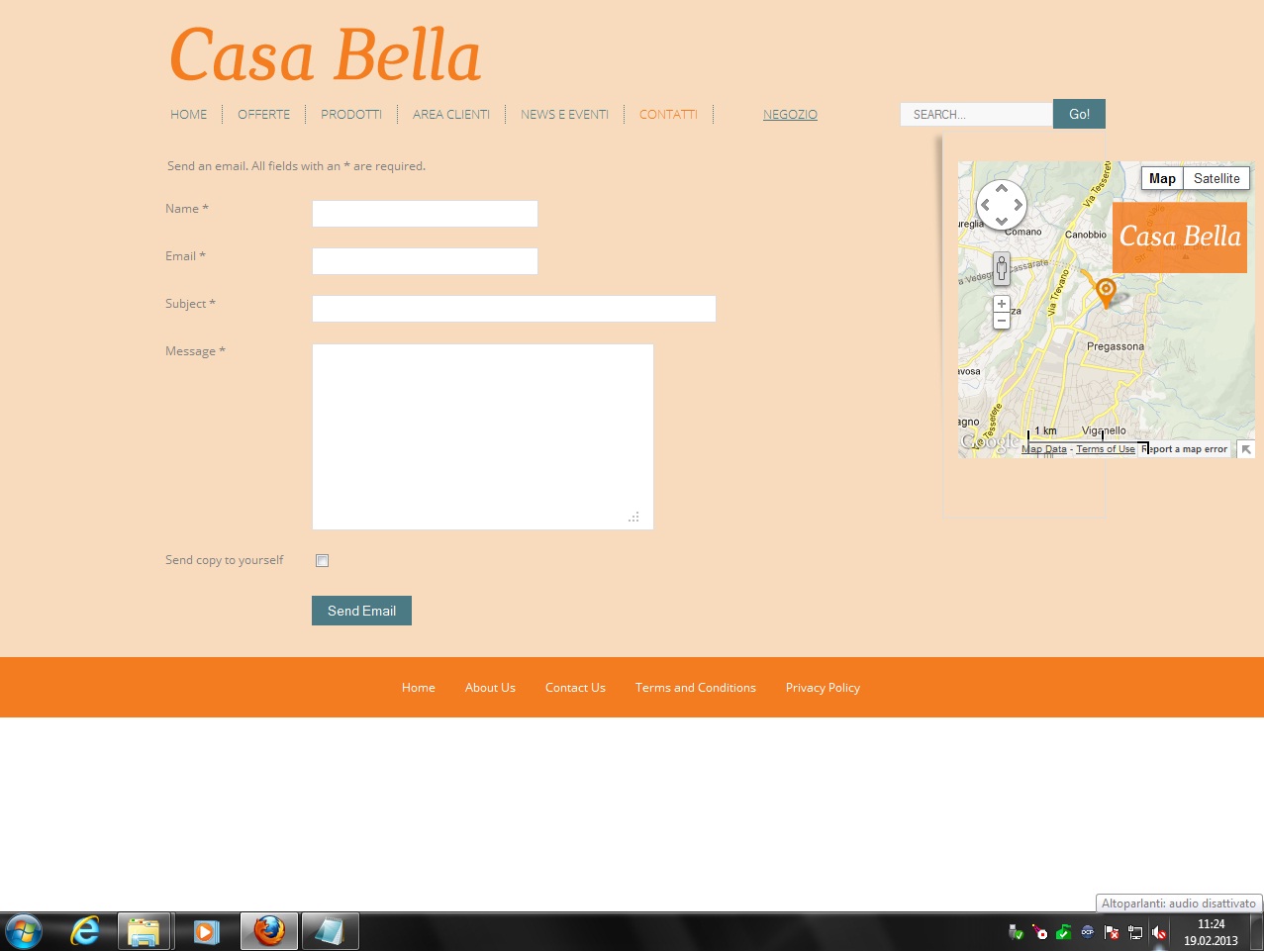Switch to Firefox in the taskbar

coord(269,932)
